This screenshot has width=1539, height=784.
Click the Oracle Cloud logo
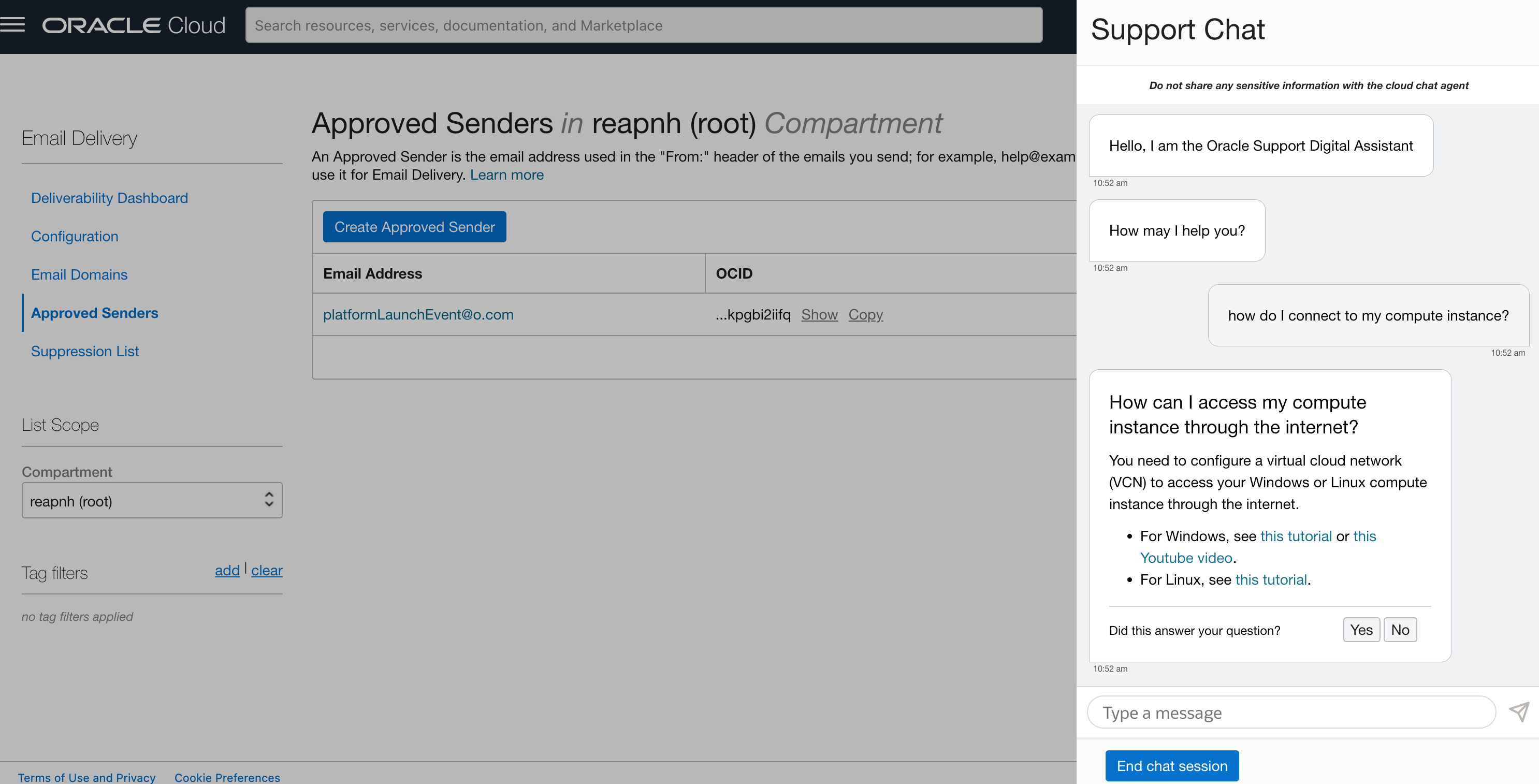tap(133, 25)
